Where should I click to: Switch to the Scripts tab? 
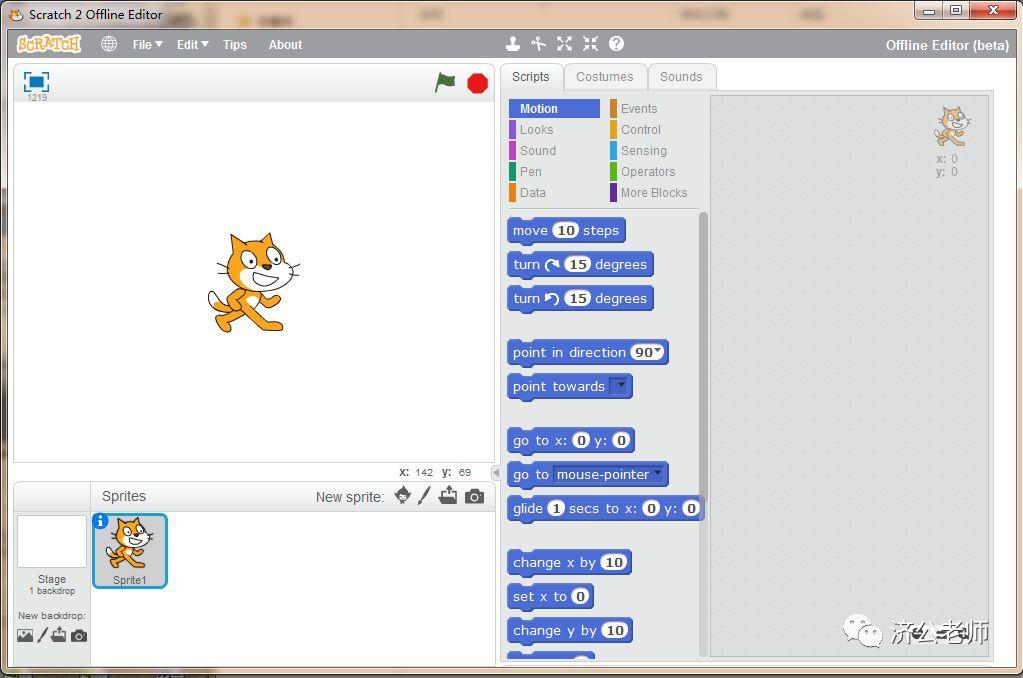pos(530,77)
